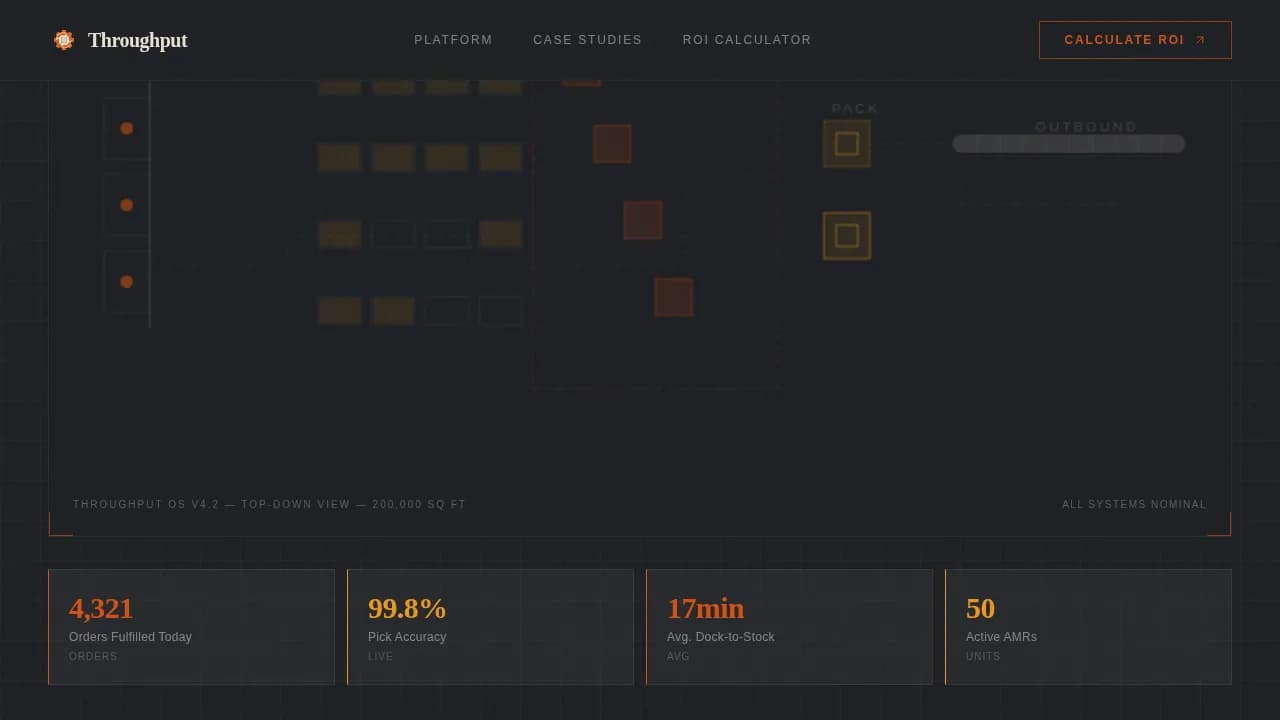Click the arrow icon on CALCULATE ROI
Screen dimensions: 1280x720
[1198, 40]
